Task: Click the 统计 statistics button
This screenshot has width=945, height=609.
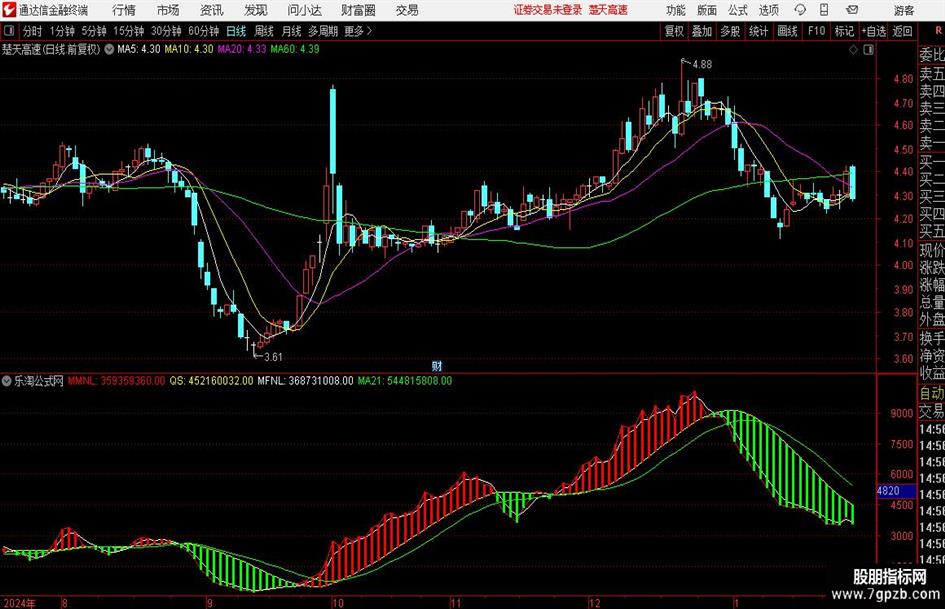Action: click(758, 31)
